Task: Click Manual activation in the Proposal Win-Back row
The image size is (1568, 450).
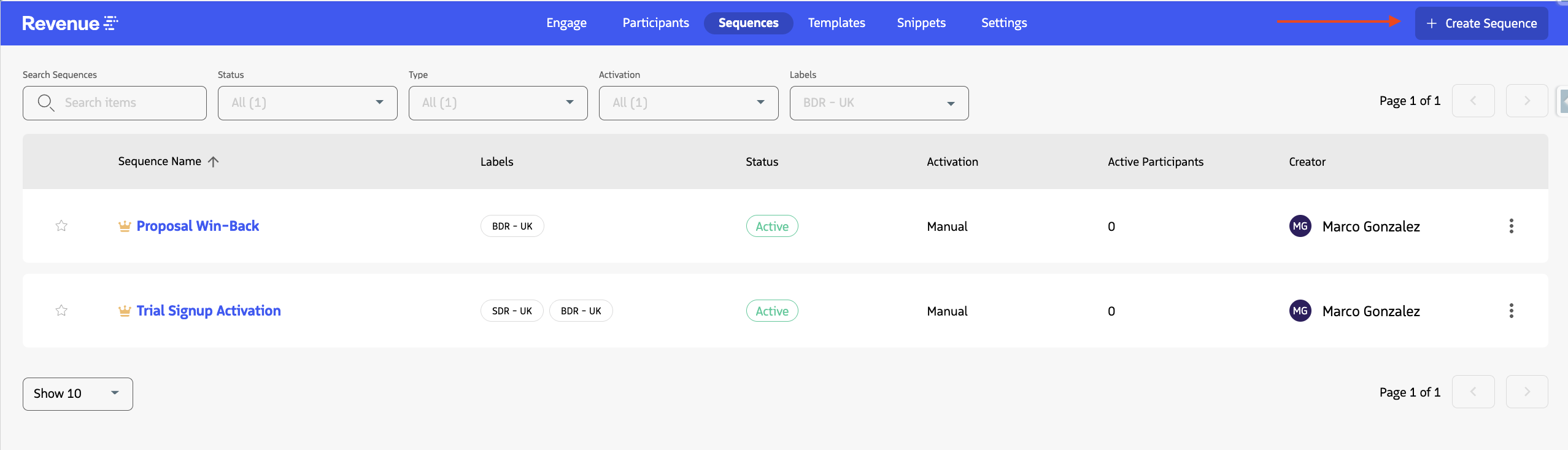Action: 947,227
